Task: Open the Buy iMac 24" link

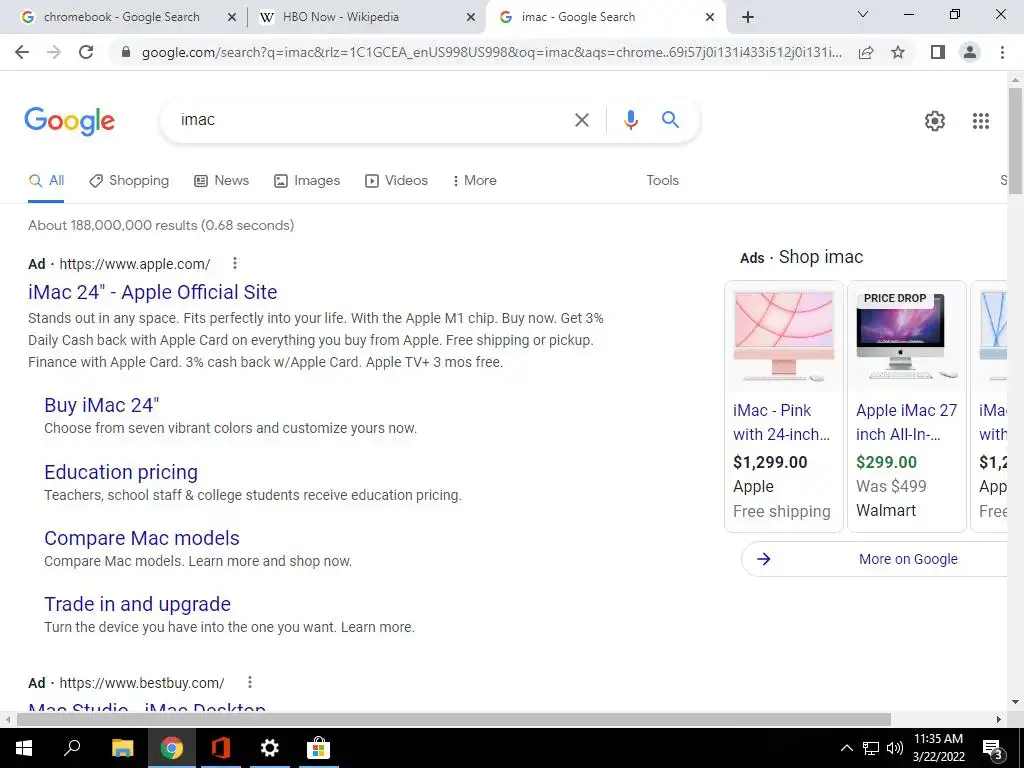Action: [101, 405]
